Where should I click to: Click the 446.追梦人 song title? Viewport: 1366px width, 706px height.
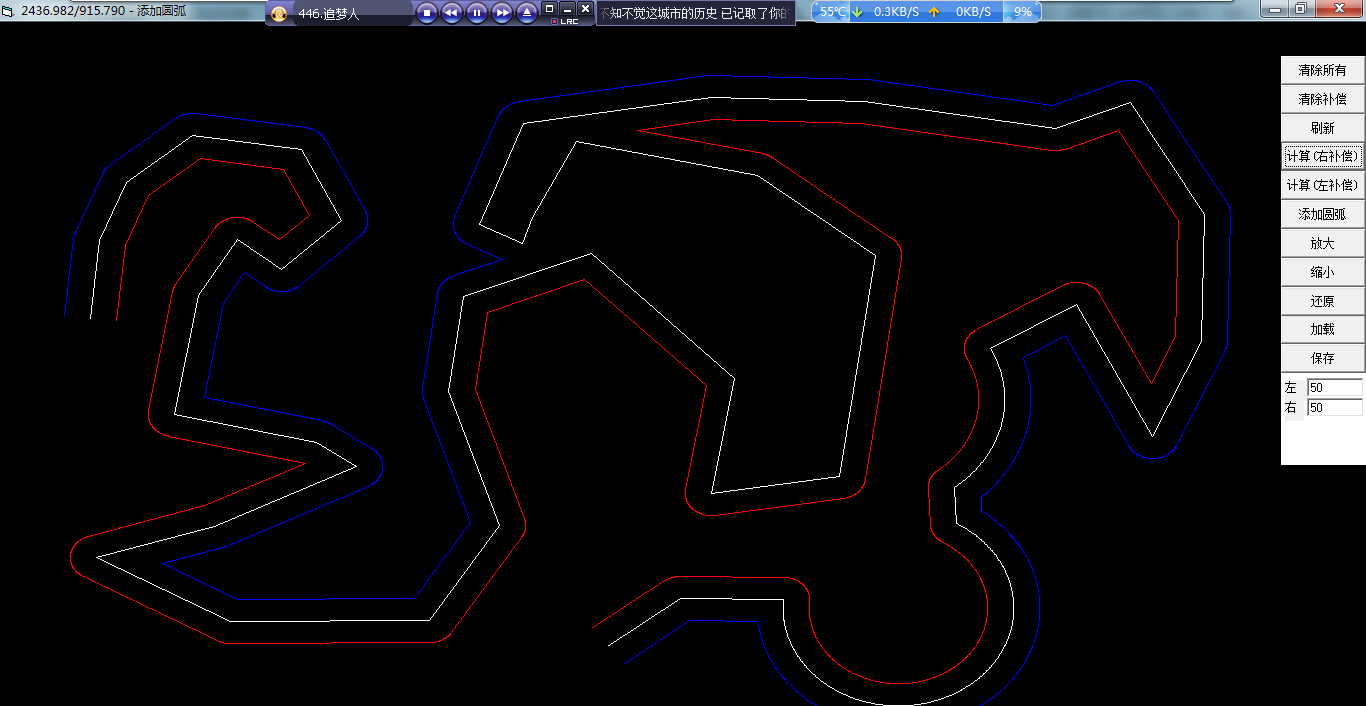(328, 14)
